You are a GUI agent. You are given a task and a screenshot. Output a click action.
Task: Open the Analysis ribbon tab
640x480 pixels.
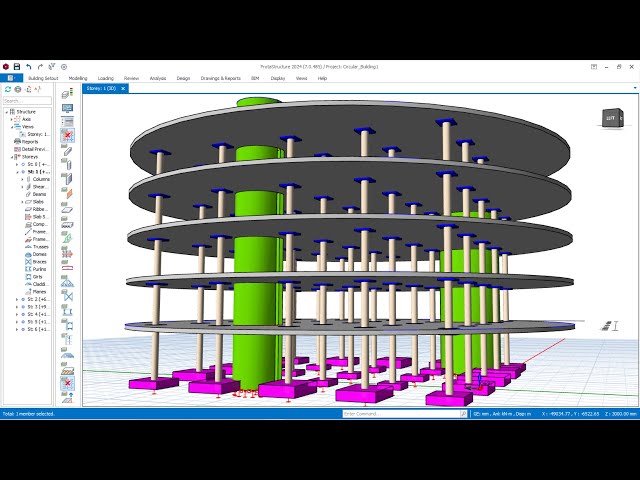158,78
